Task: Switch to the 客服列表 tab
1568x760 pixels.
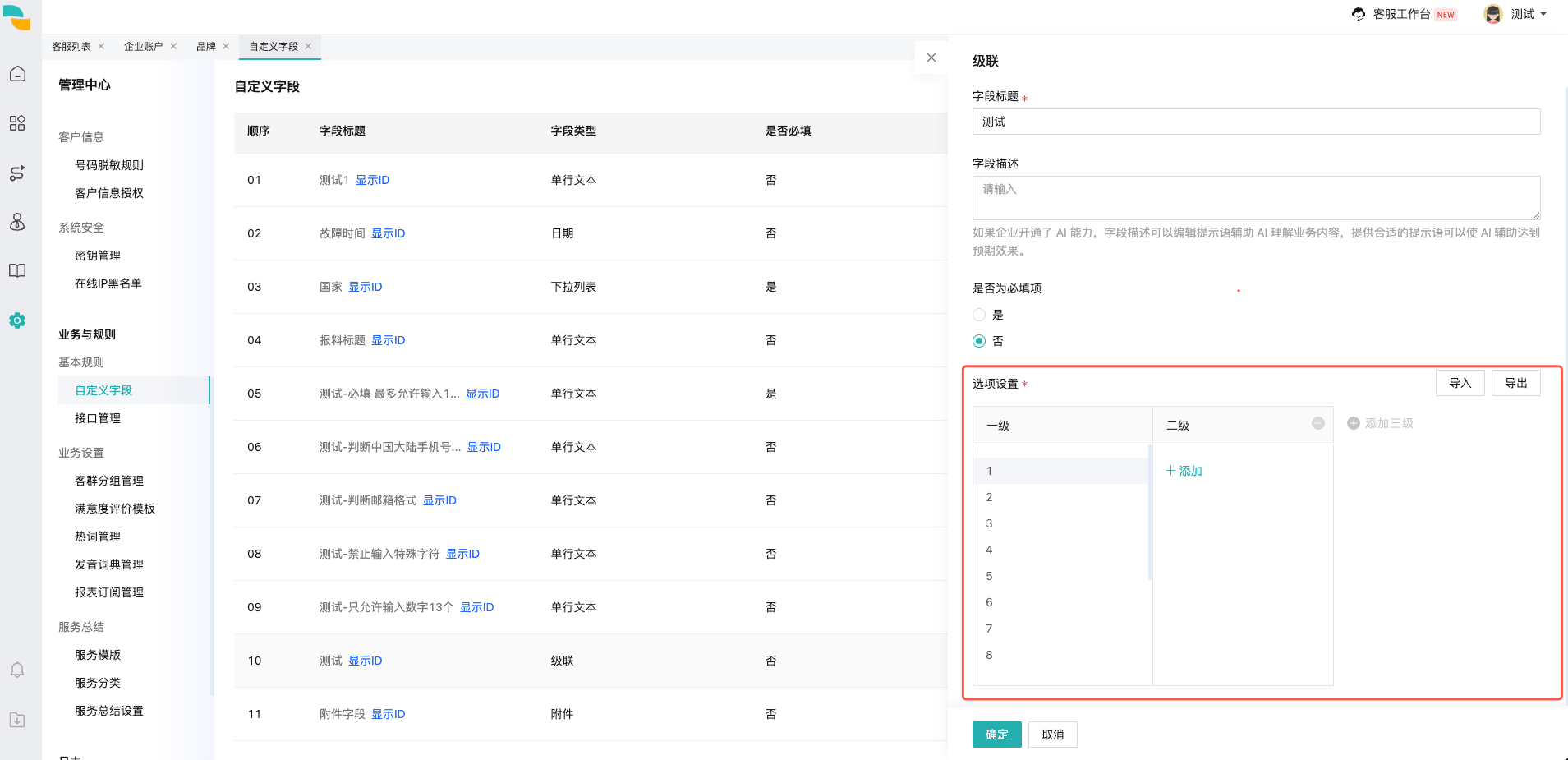Action: click(x=71, y=46)
